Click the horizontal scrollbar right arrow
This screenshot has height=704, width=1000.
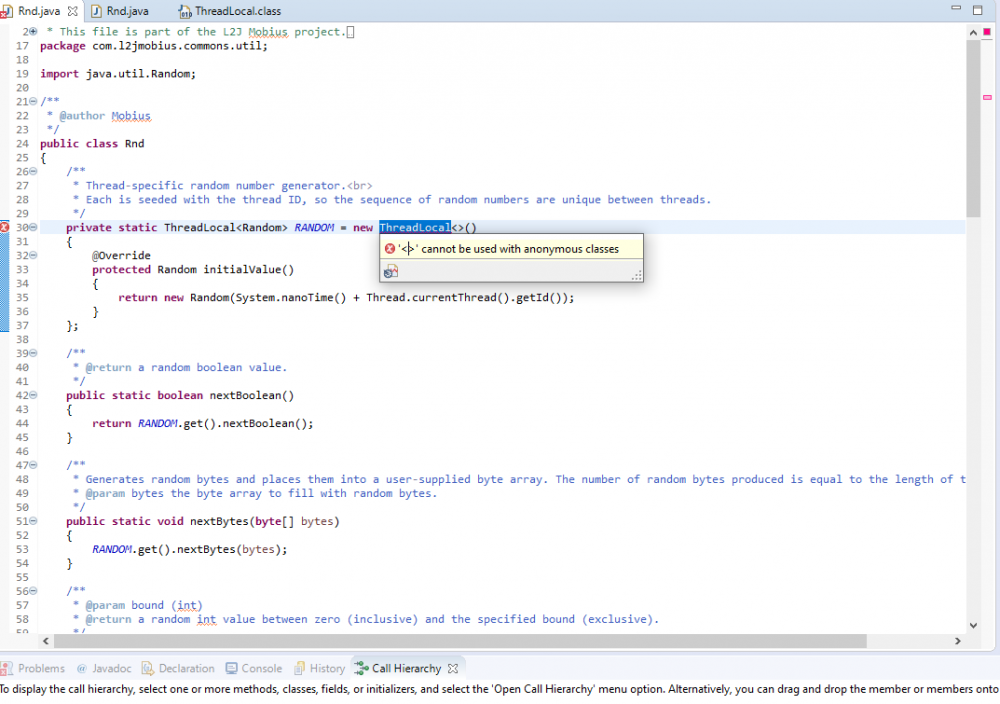[959, 641]
